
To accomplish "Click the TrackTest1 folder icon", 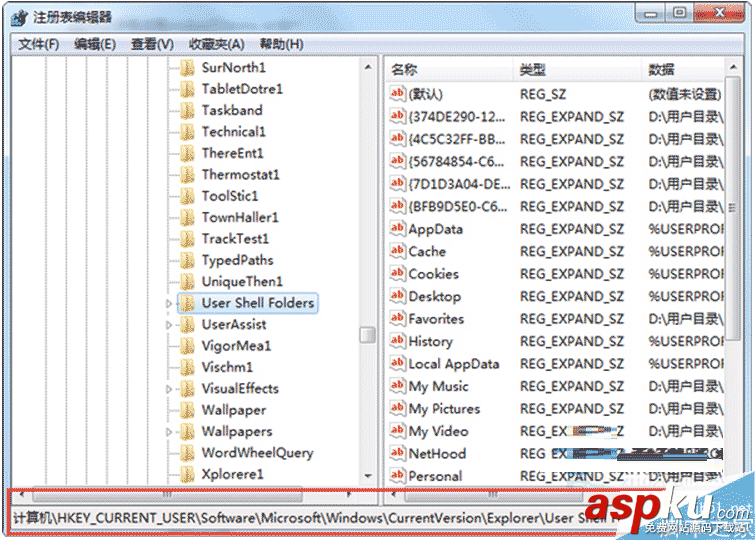I will click(x=187, y=239).
